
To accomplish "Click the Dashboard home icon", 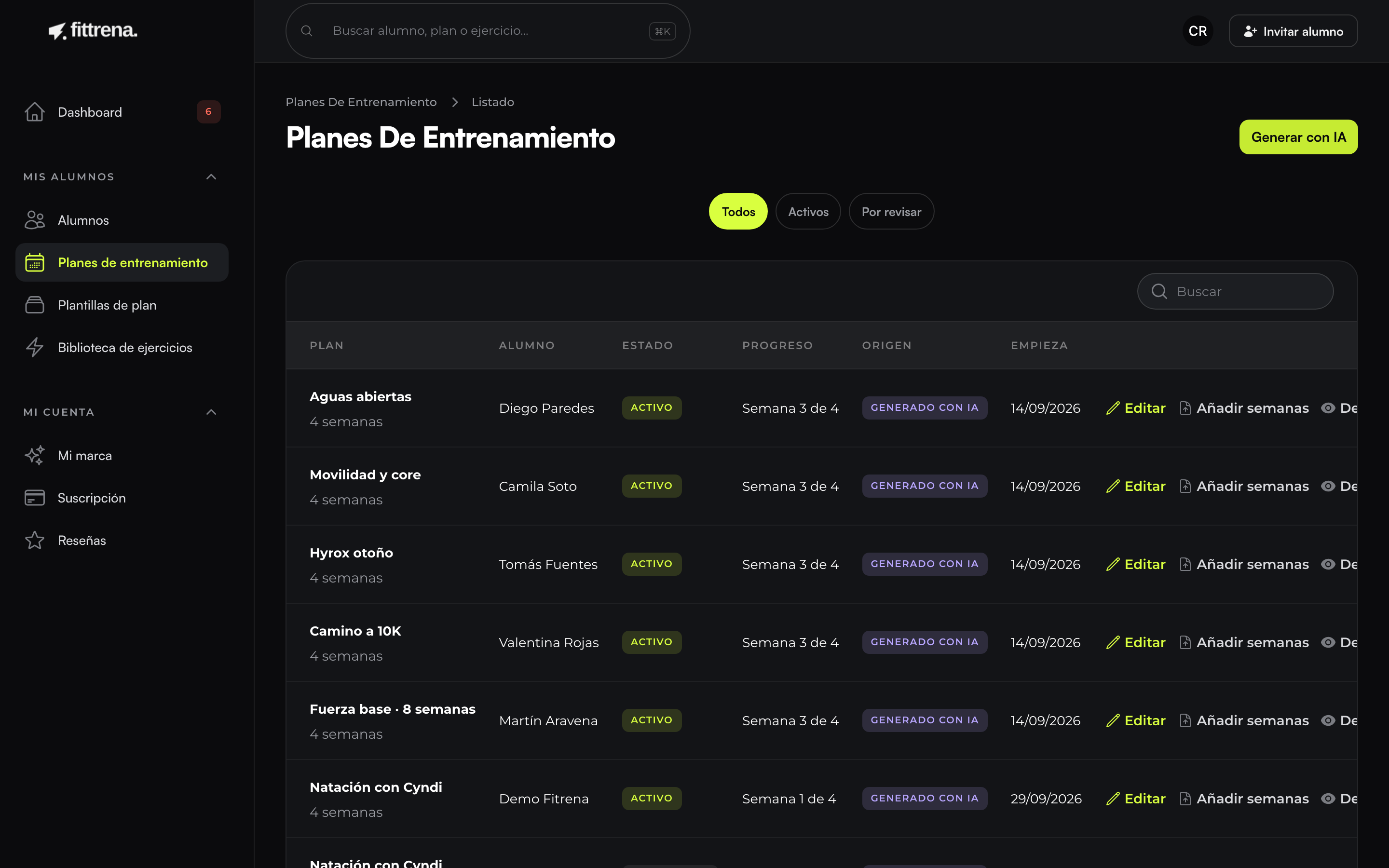I will (34, 112).
